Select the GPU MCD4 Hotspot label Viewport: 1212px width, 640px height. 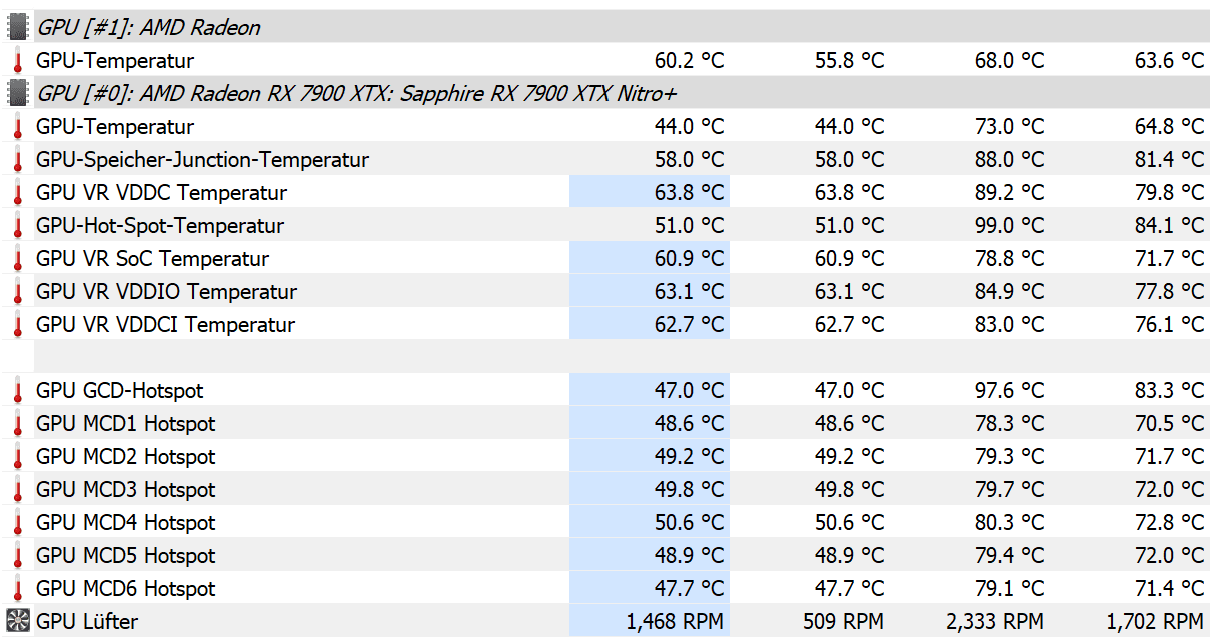pos(126,523)
